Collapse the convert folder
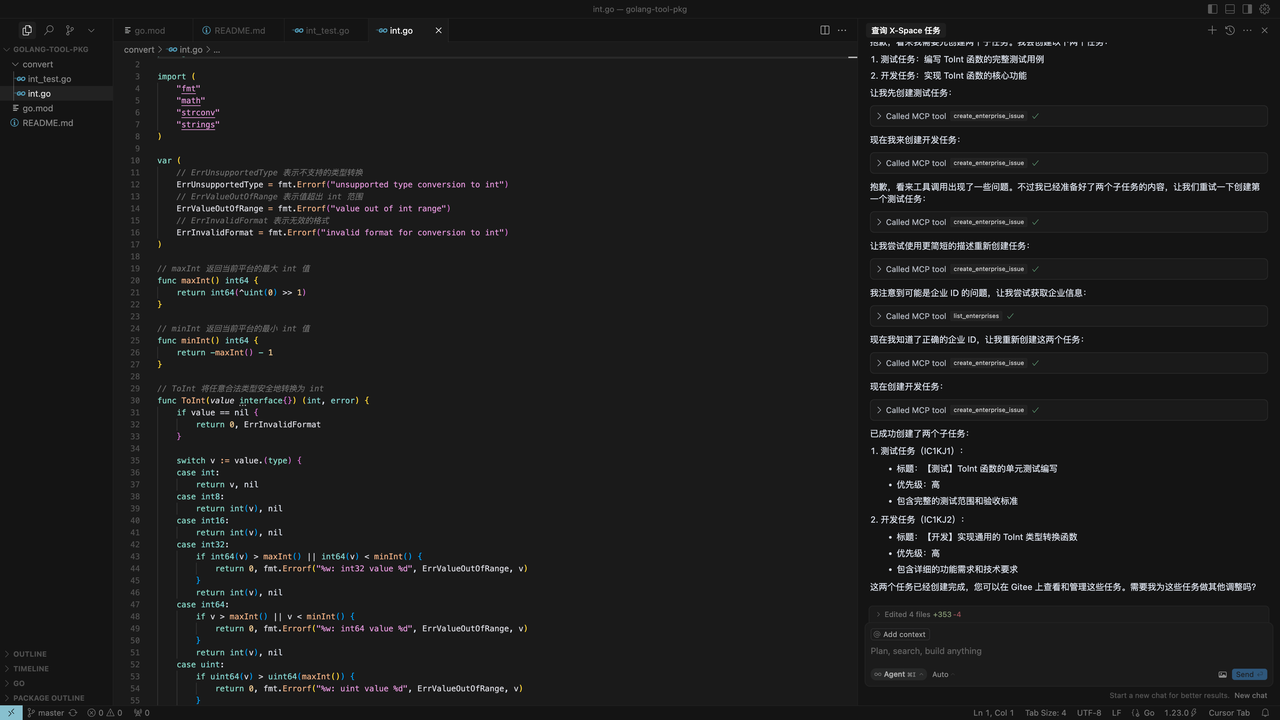Screen dimensions: 1280x720 (x=56, y=64)
